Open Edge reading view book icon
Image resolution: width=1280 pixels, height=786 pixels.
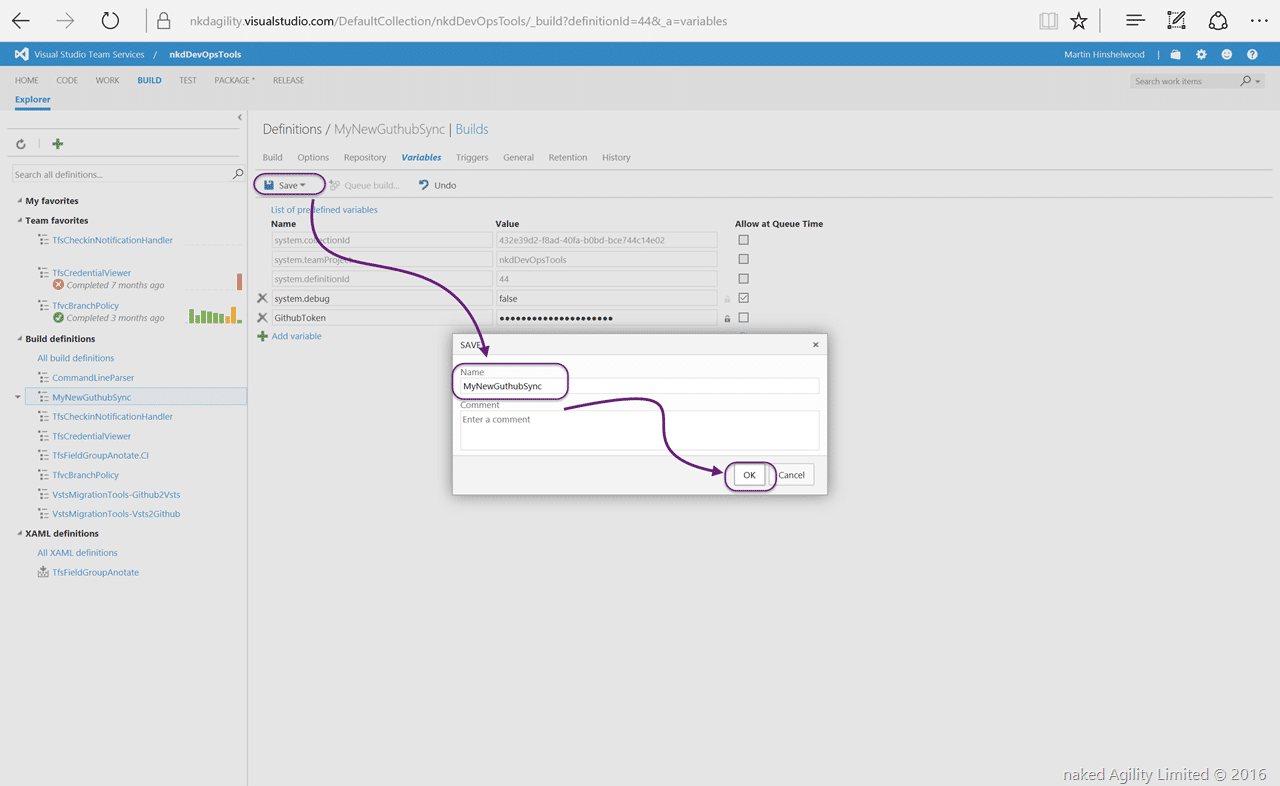(1048, 20)
